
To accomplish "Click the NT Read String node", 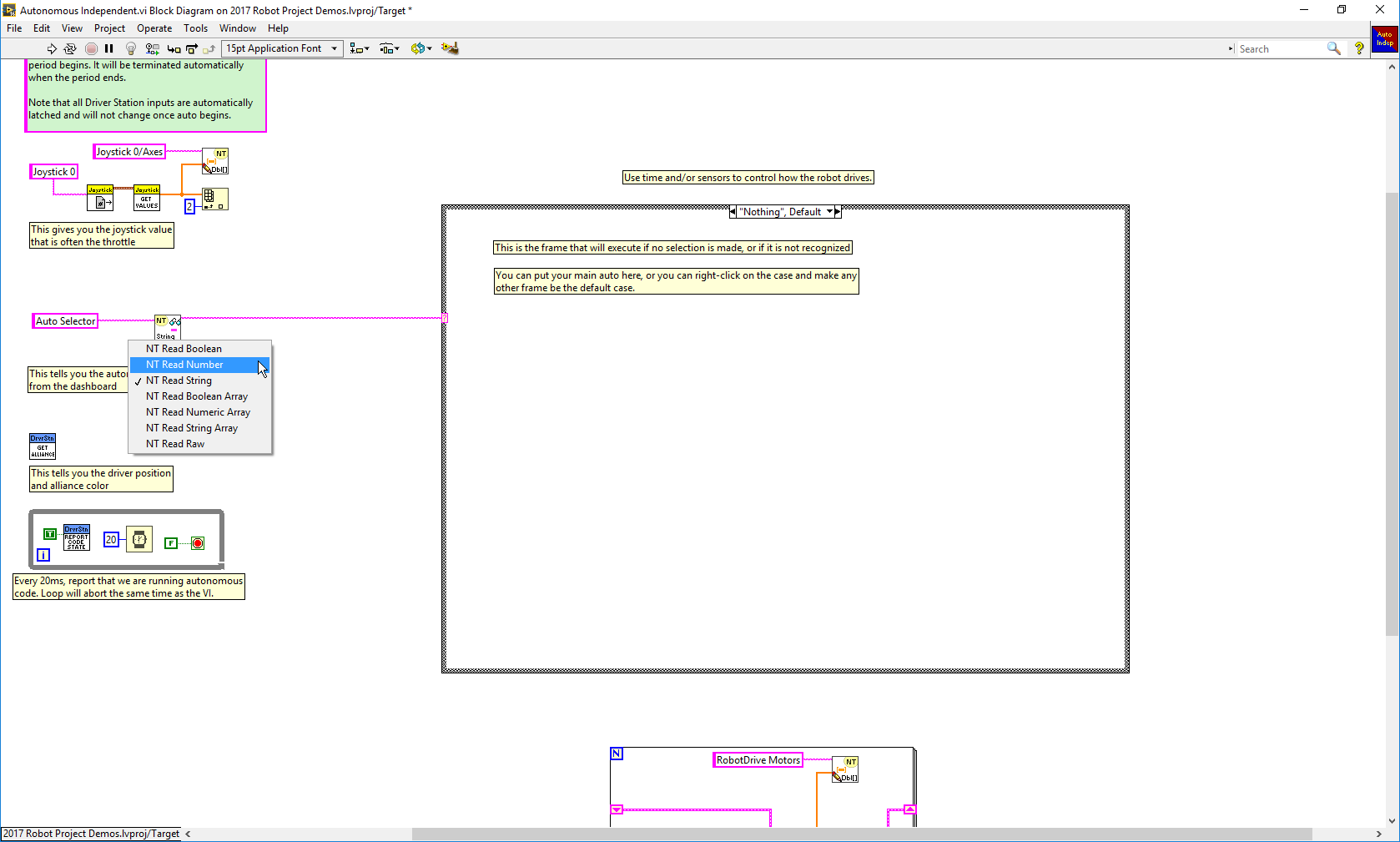I will (x=168, y=327).
